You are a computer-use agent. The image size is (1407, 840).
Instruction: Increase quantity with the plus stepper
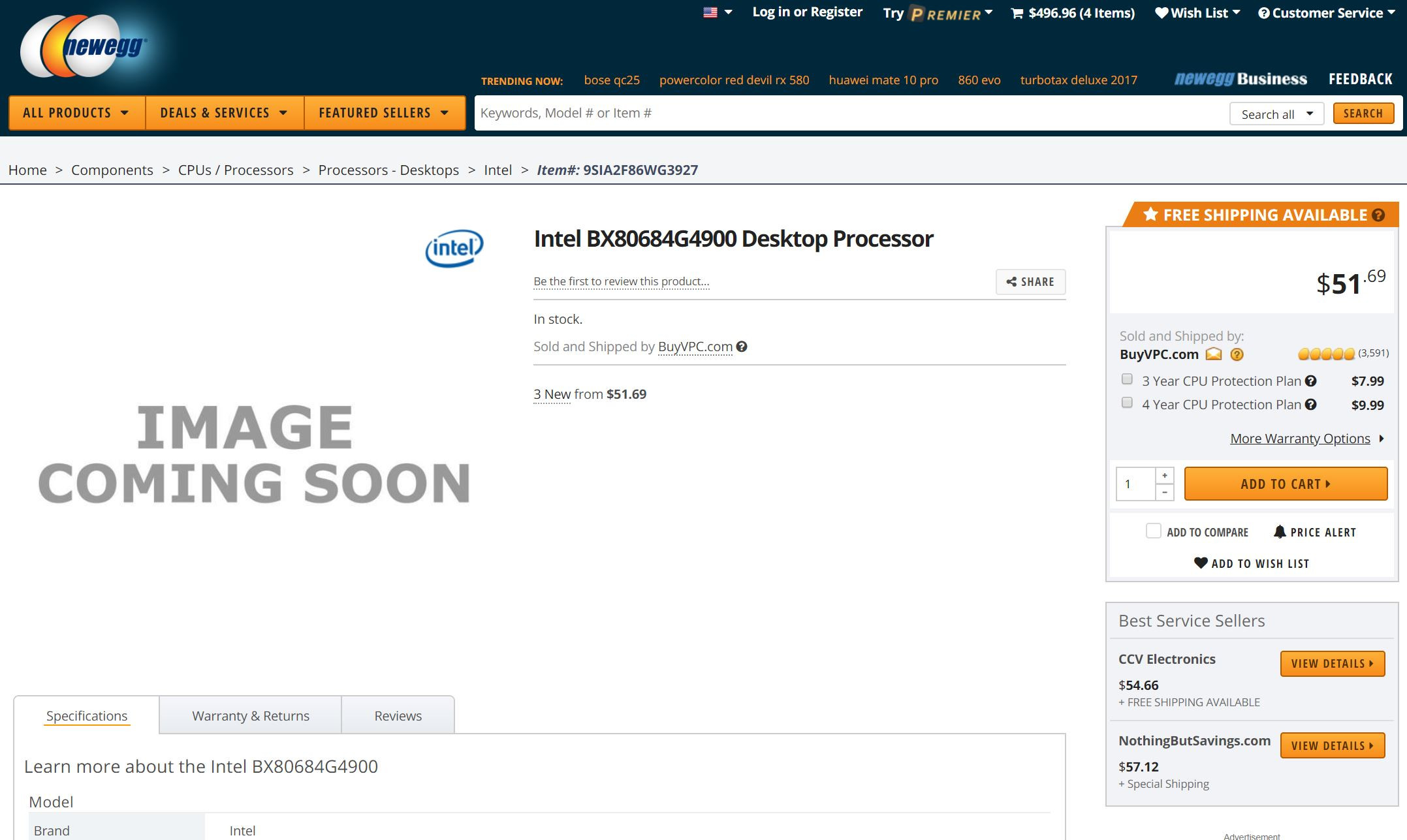[x=1165, y=476]
